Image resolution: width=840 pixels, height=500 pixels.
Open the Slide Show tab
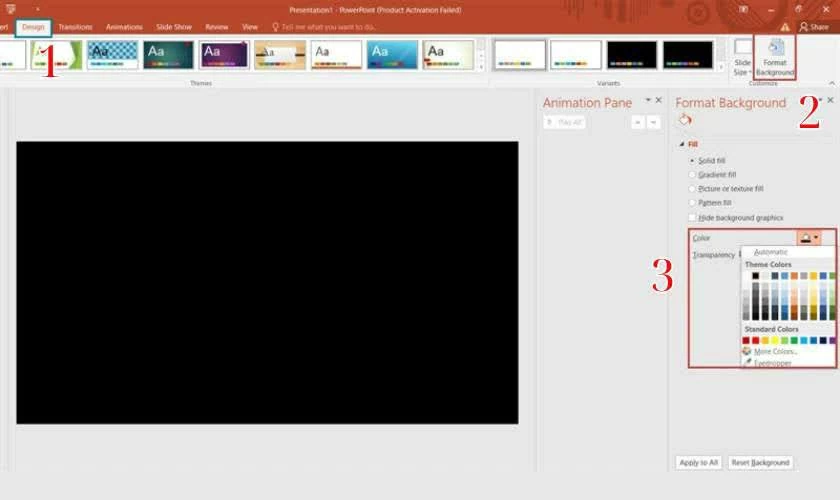click(173, 27)
